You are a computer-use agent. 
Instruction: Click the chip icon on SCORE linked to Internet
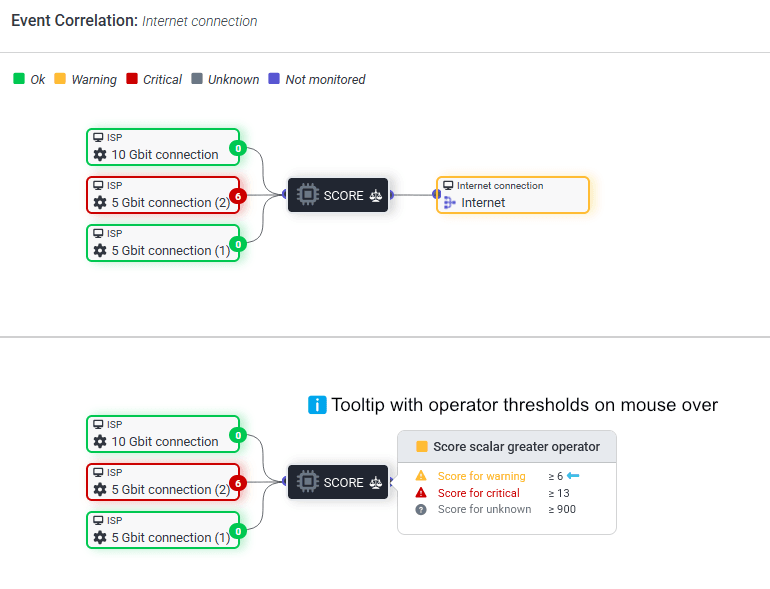pyautogui.click(x=306, y=196)
